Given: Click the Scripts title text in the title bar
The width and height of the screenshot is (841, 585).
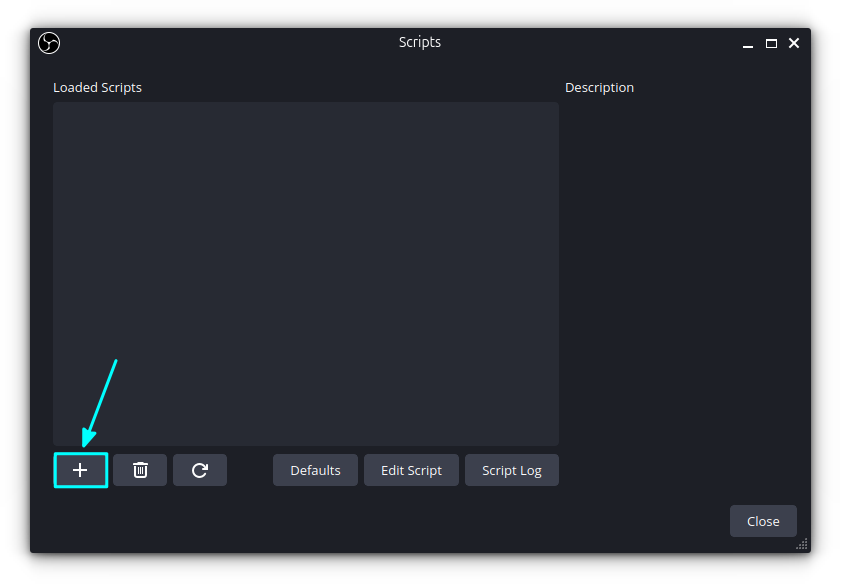Looking at the screenshot, I should [x=419, y=42].
